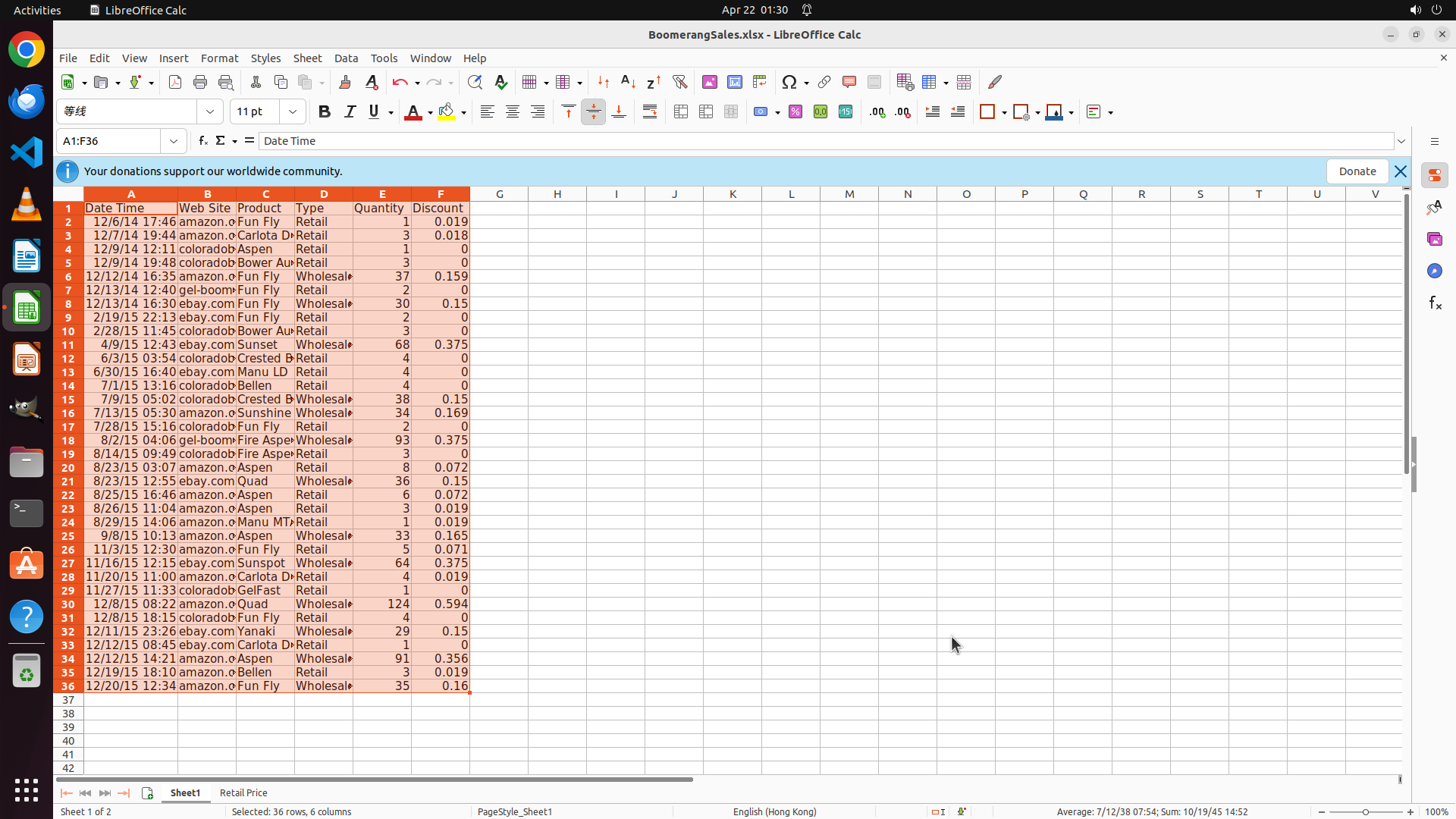Click the Insert Chart icon
1456x819 pixels.
point(734,82)
